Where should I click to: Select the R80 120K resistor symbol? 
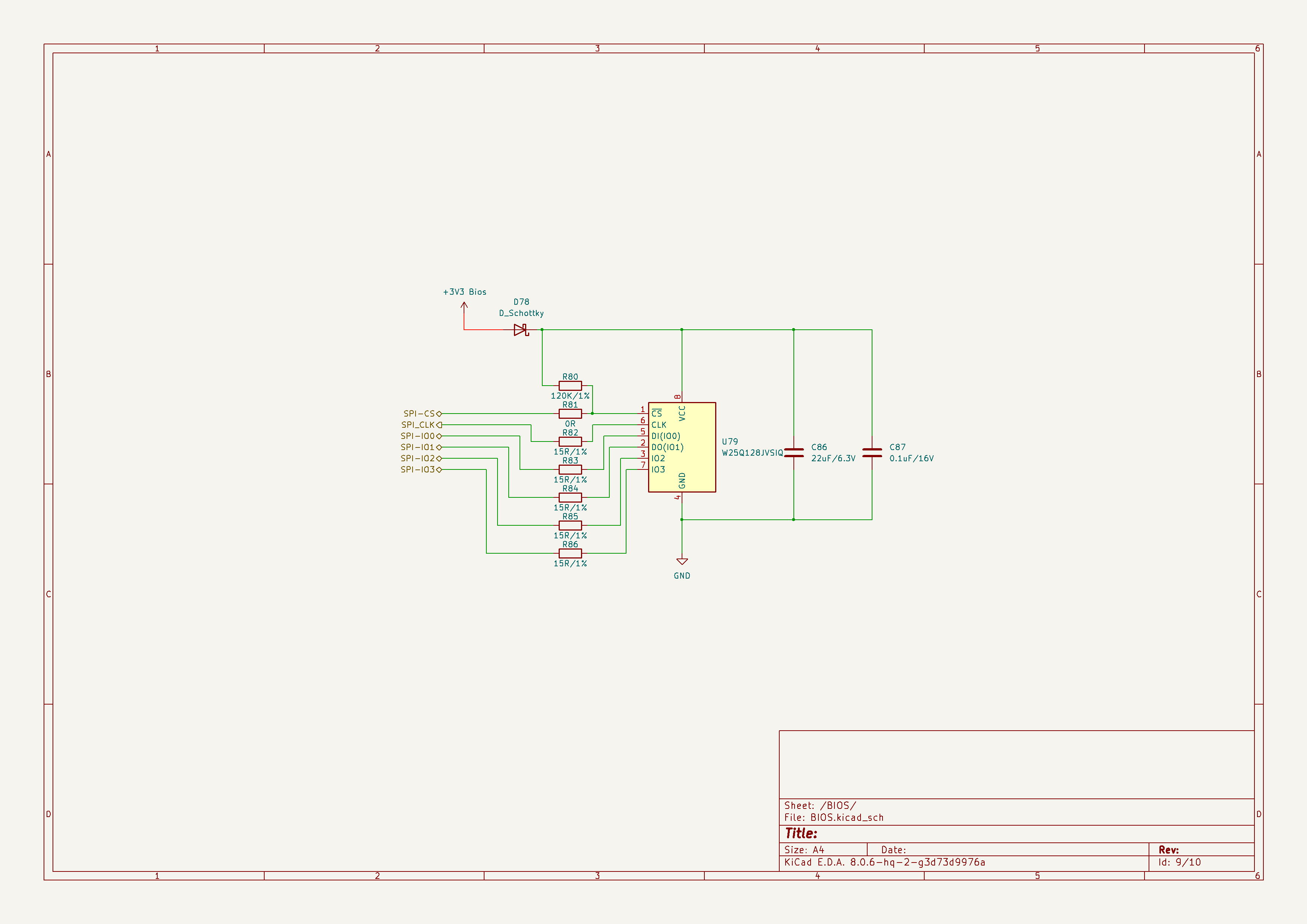tap(570, 386)
